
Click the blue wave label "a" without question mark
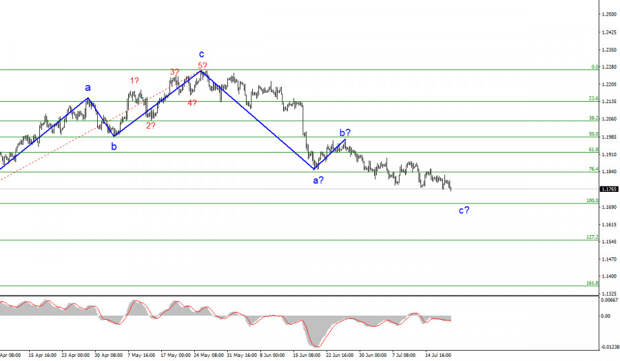pos(88,88)
